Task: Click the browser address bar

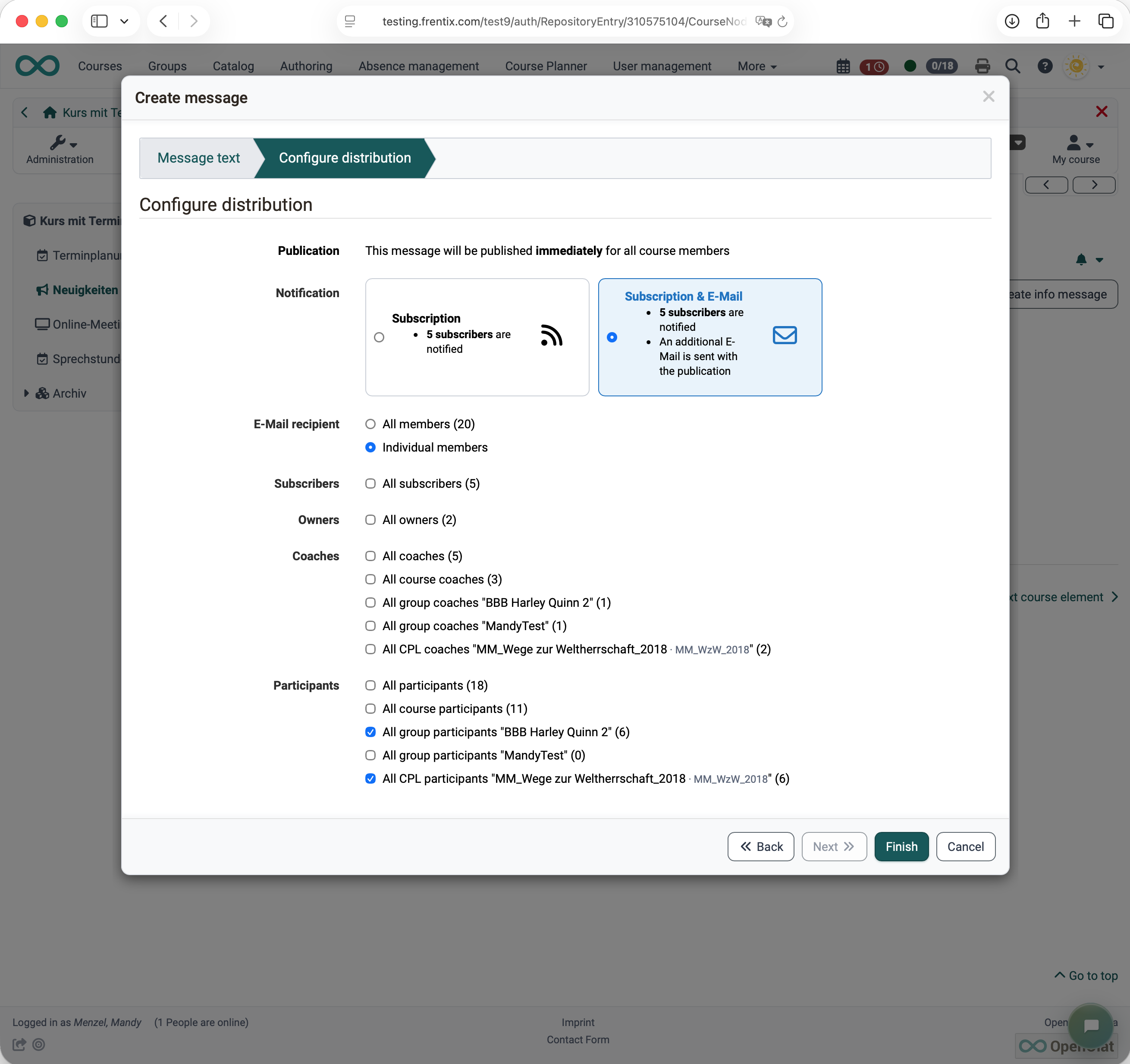Action: pyautogui.click(x=564, y=22)
